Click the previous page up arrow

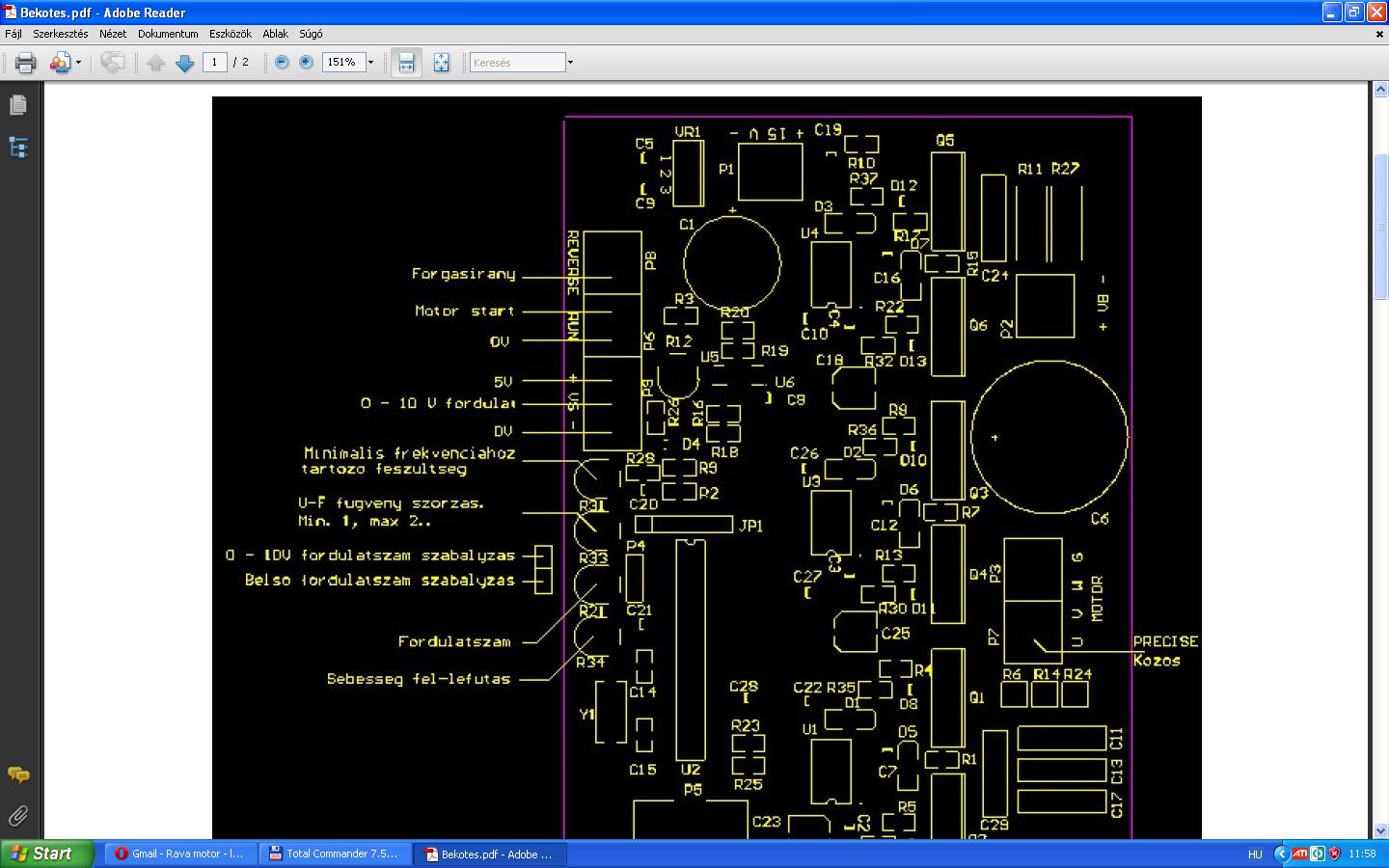point(156,63)
